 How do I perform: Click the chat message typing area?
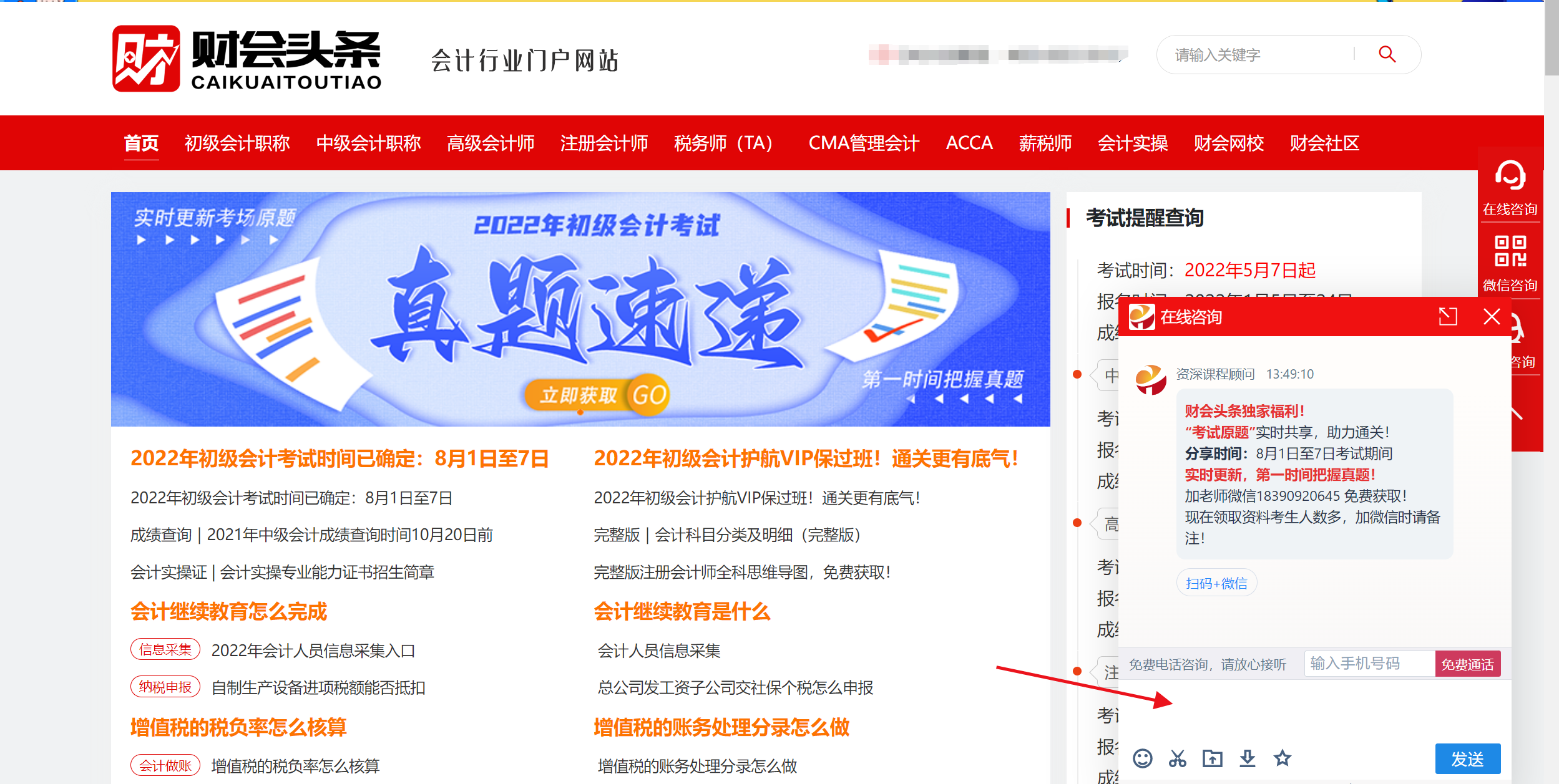[1315, 711]
